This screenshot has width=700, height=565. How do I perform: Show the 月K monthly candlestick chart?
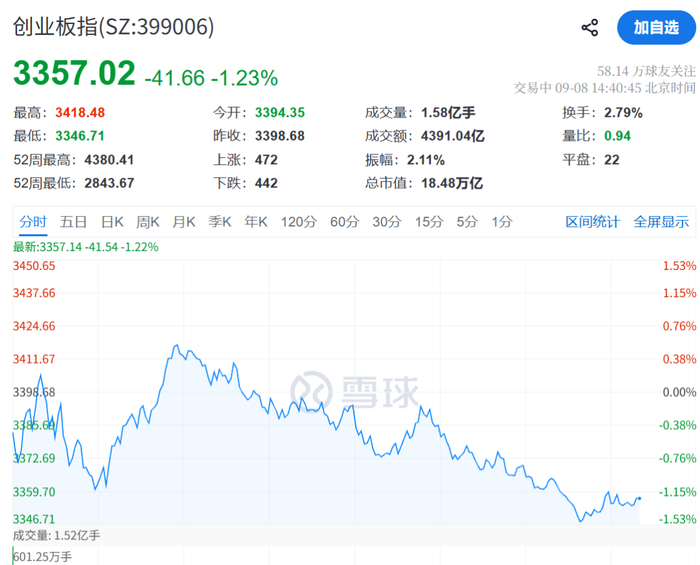[x=184, y=221]
